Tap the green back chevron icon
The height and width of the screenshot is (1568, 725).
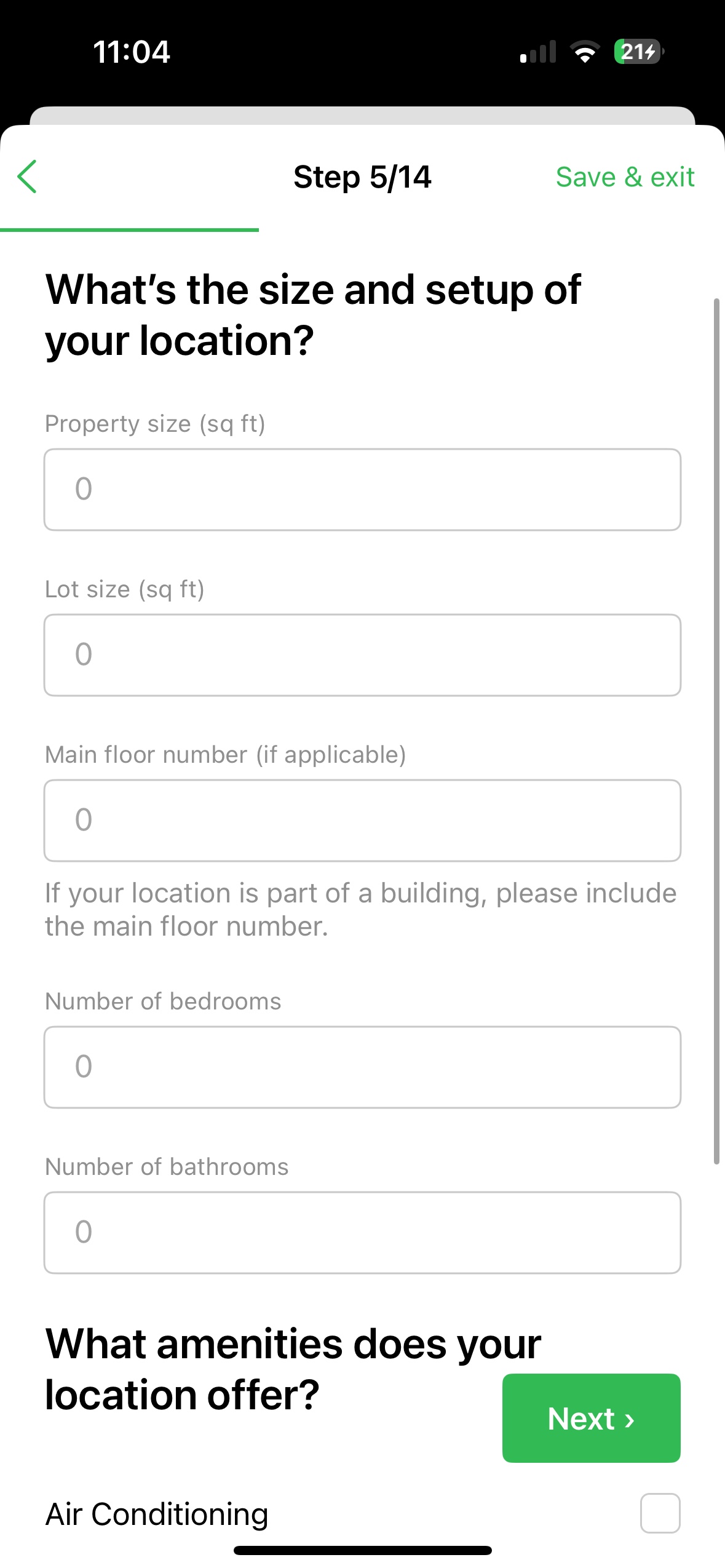tap(28, 177)
